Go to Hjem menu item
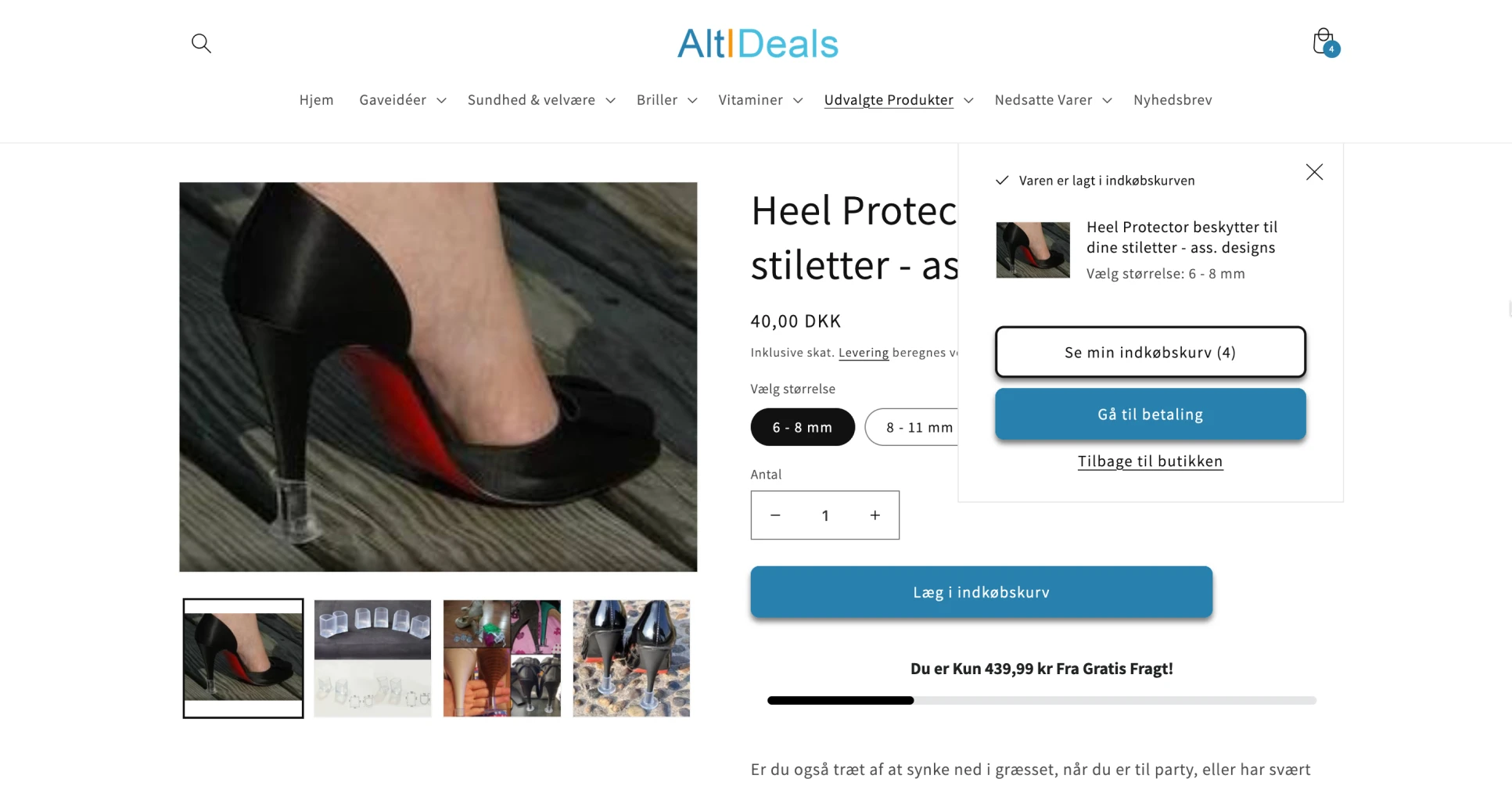Screen dimensions: 1512x786 click(x=316, y=100)
